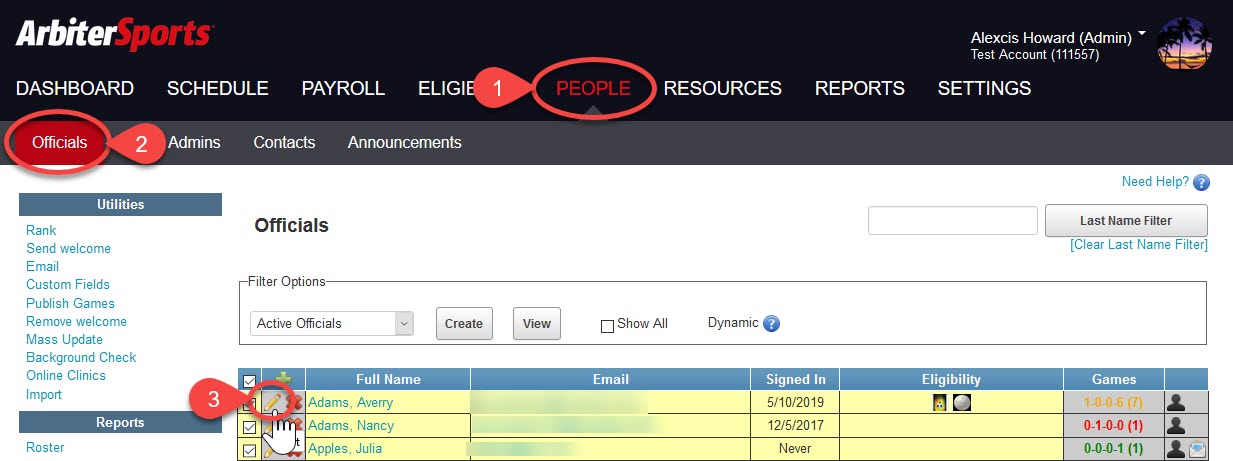Click the envelope icon in Apples, Julia row
1233x461 pixels.
click(x=1196, y=450)
